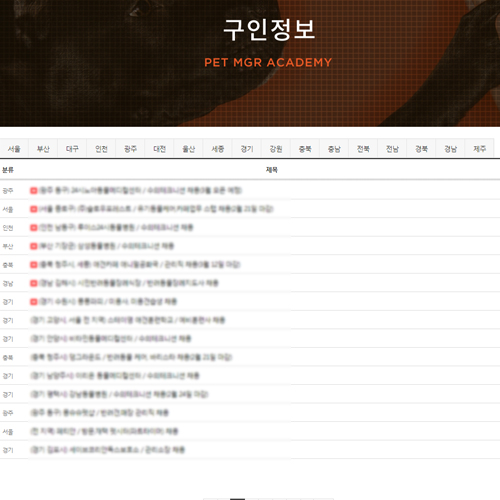
Task: Select the 부산 region tab
Action: (x=43, y=149)
